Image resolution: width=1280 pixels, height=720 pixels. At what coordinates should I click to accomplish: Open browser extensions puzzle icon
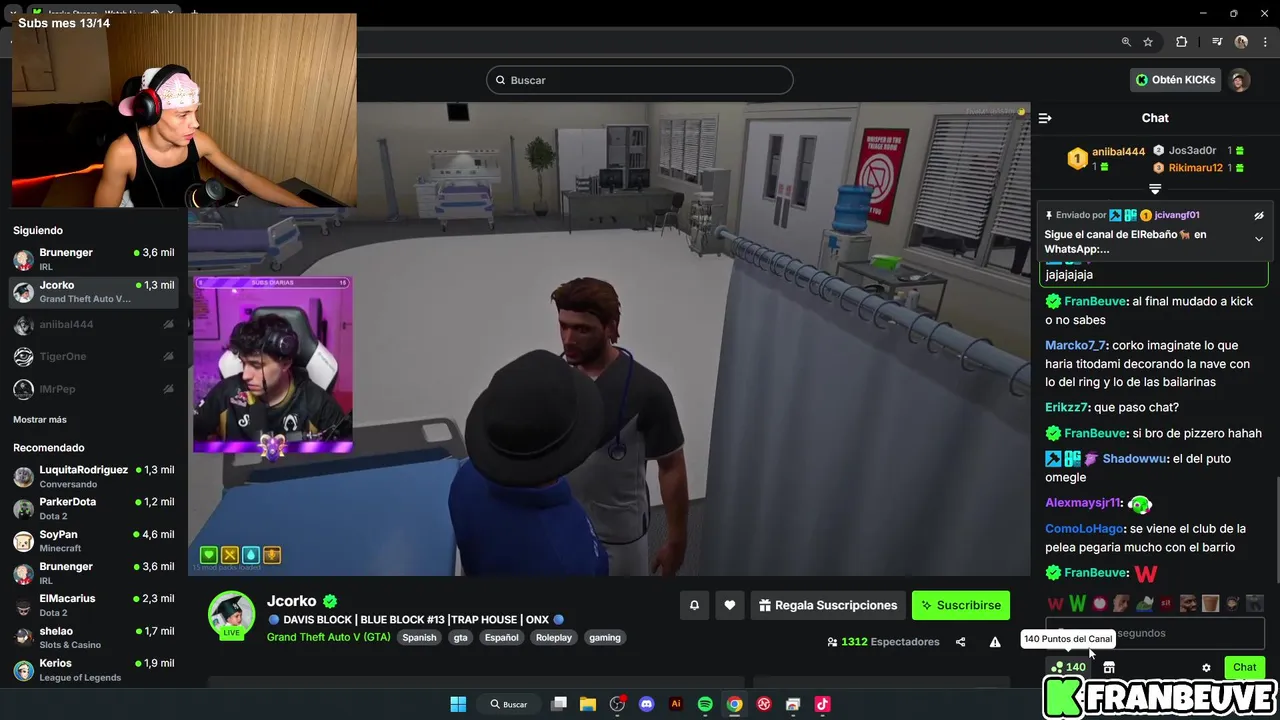click(x=1181, y=42)
